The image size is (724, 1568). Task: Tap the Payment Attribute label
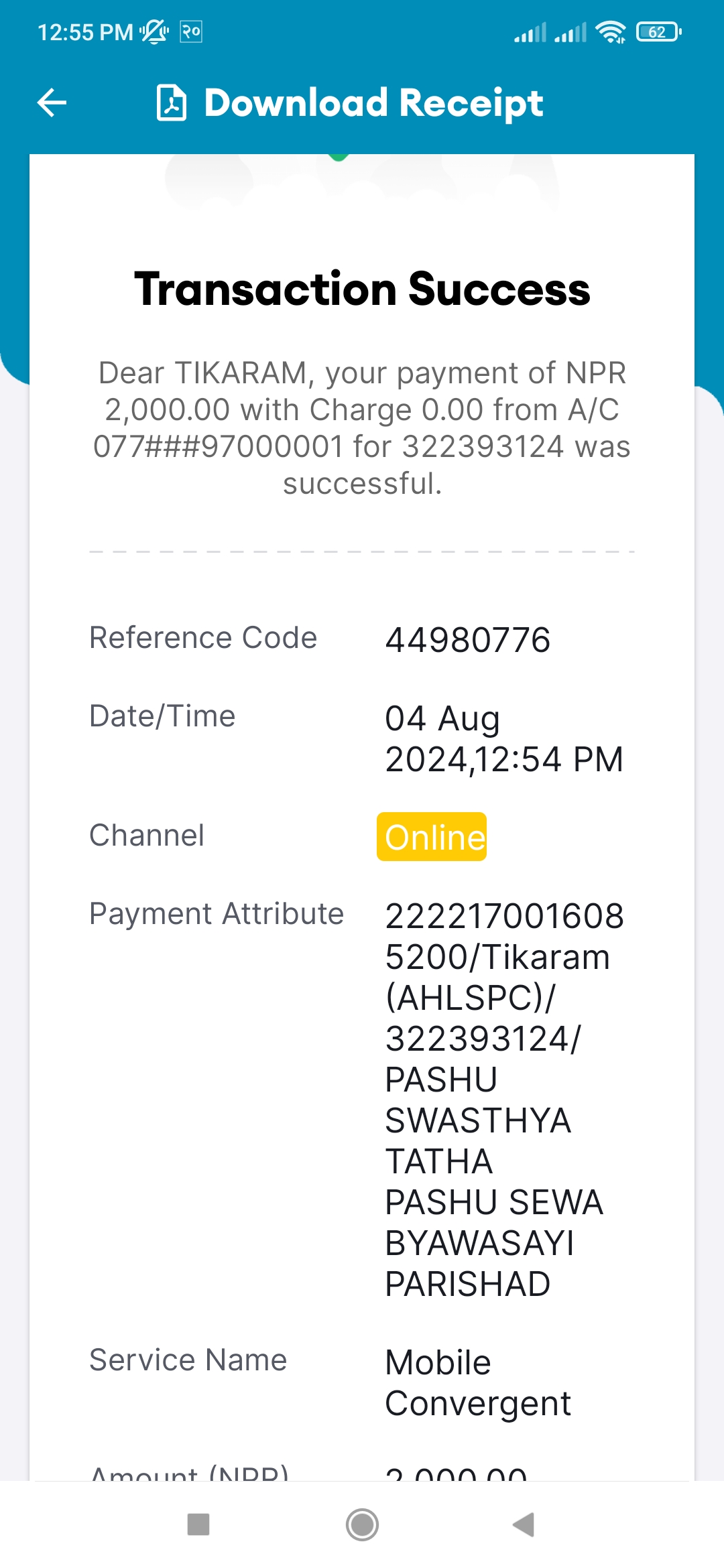click(217, 913)
